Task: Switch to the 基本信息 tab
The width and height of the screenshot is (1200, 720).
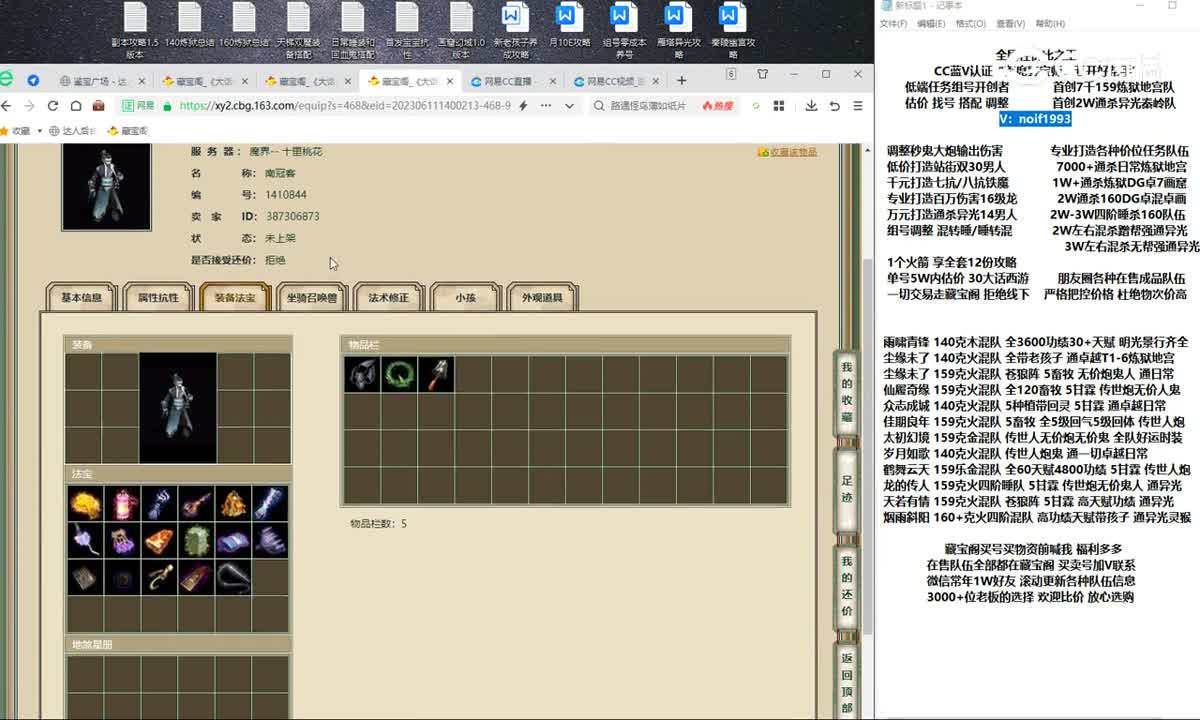Action: [82, 297]
